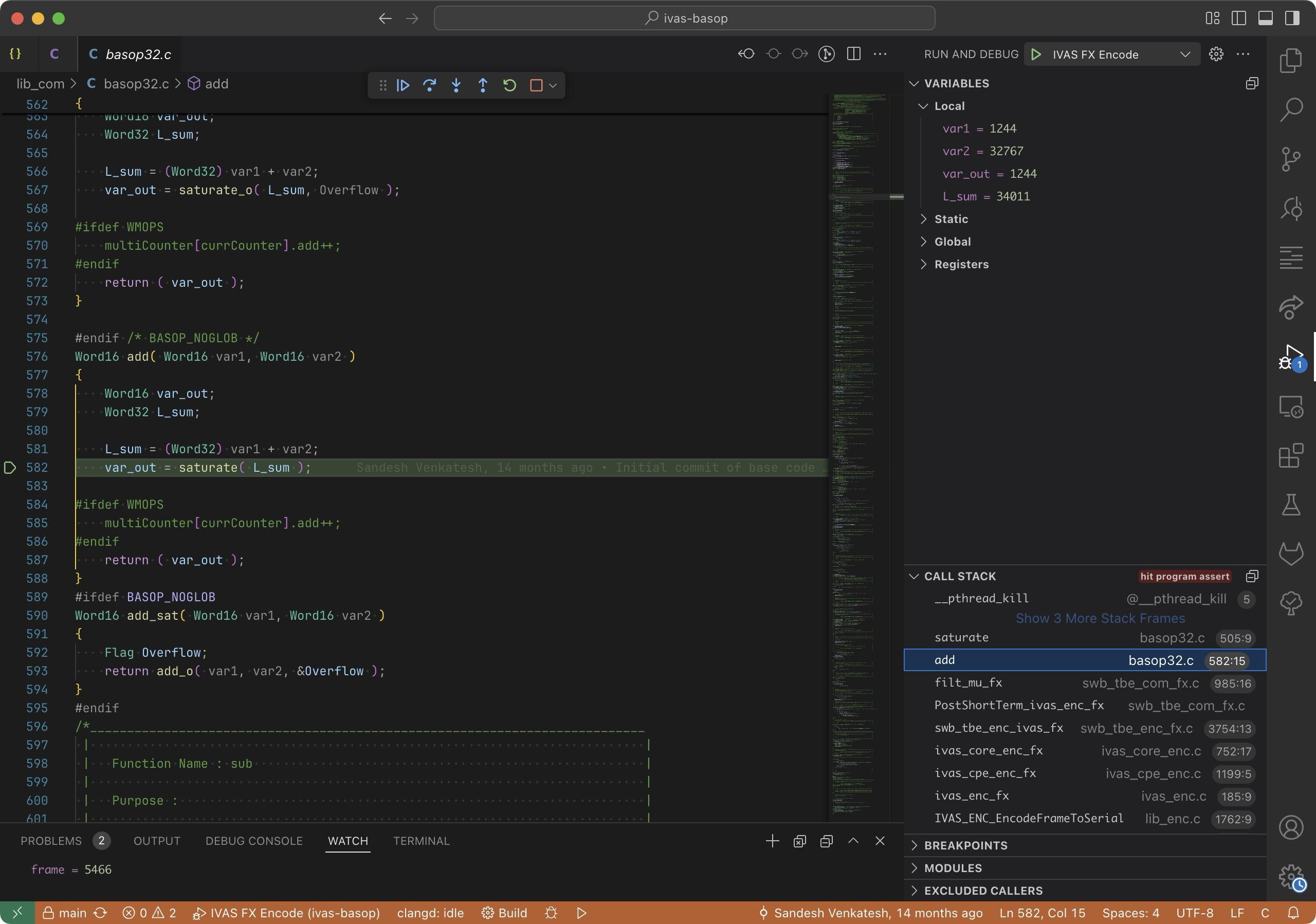Toggle split editor right button
1316x924 pixels.
pyautogui.click(x=853, y=54)
